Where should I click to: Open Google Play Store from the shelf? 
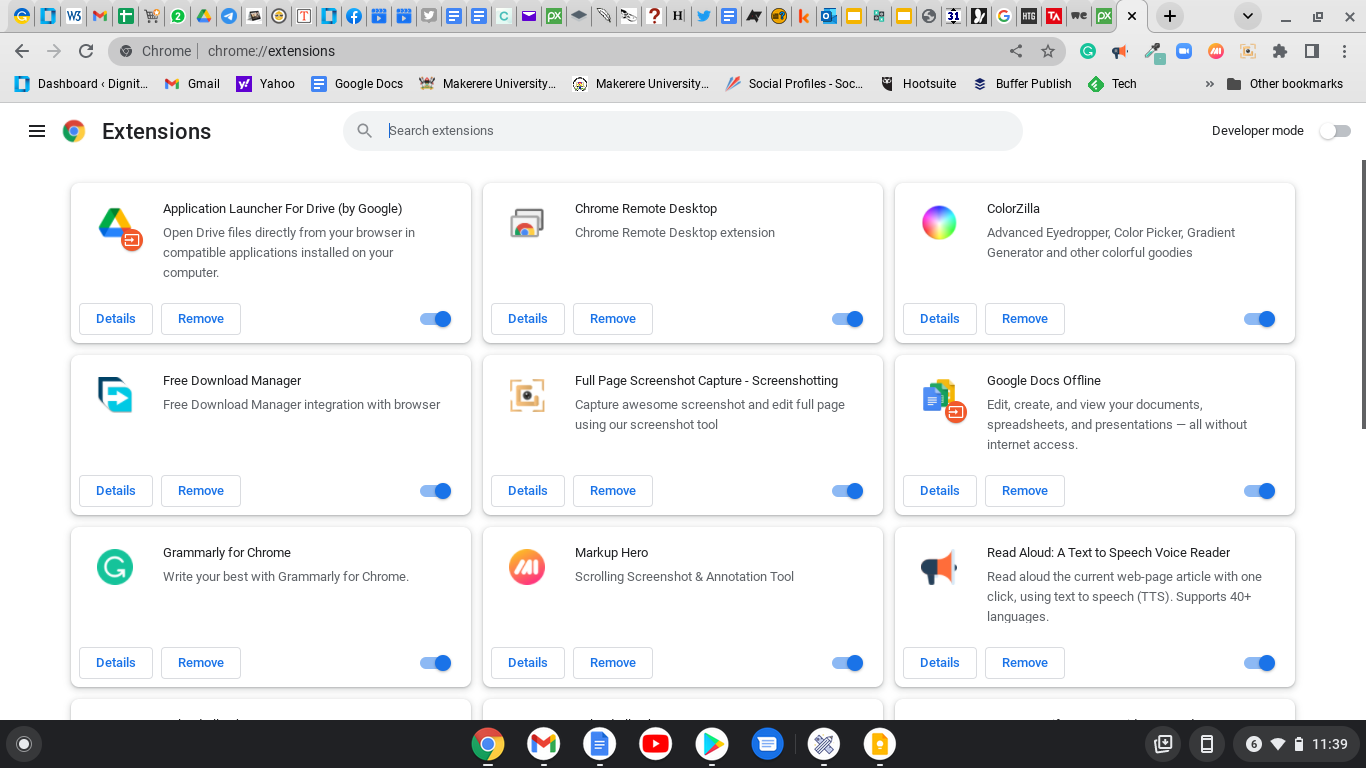pos(712,743)
